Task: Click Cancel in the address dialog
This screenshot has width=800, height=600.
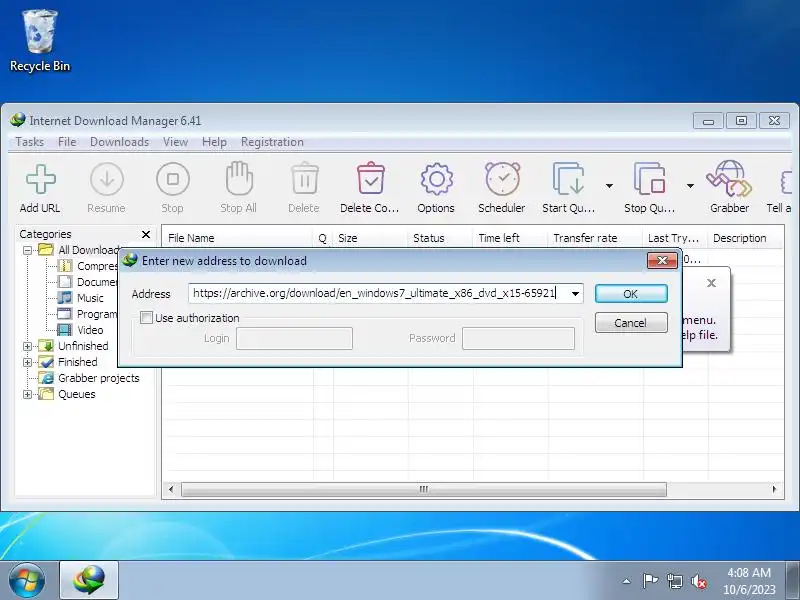Action: 631,322
